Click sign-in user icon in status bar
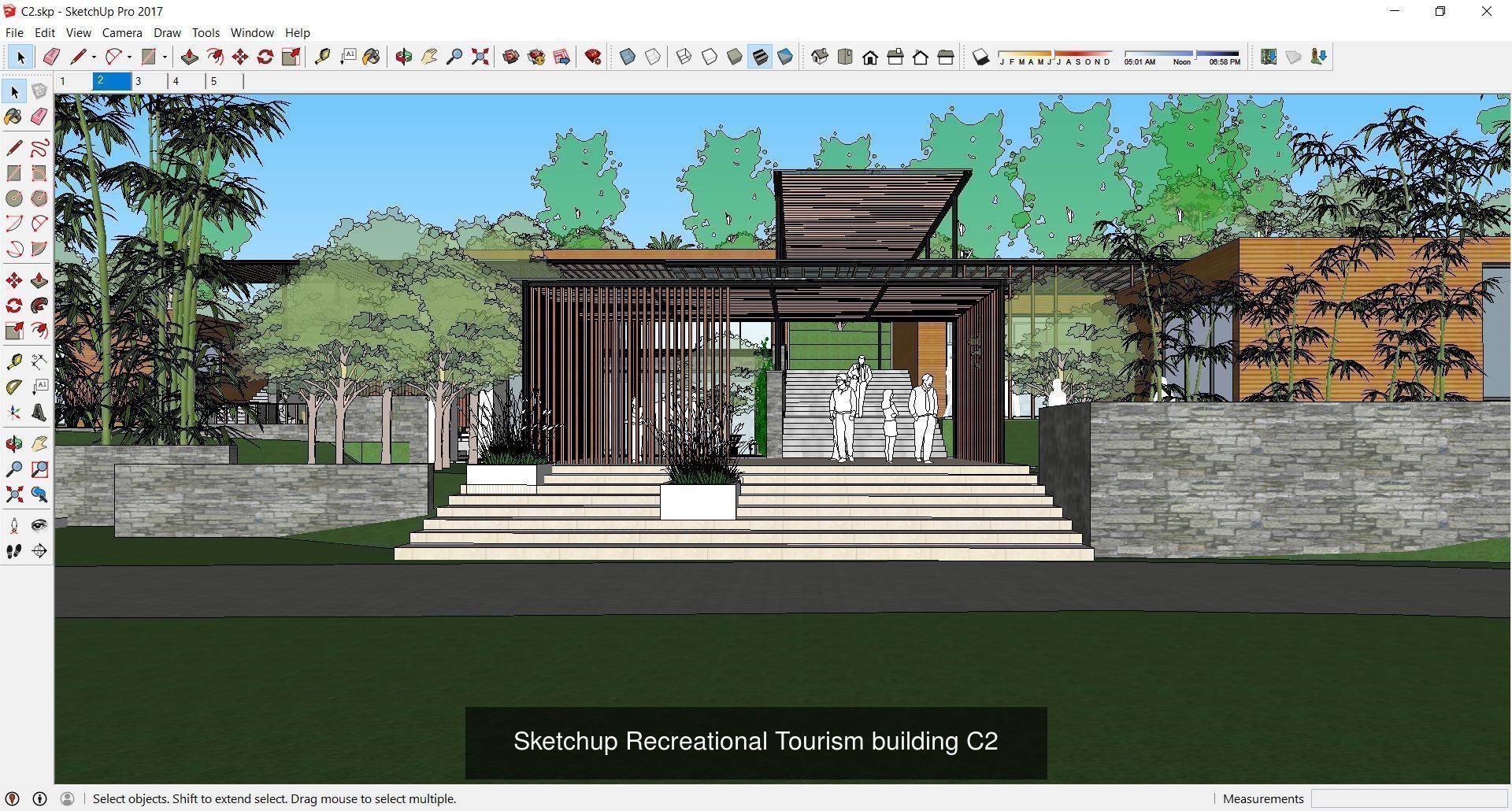 tap(67, 798)
